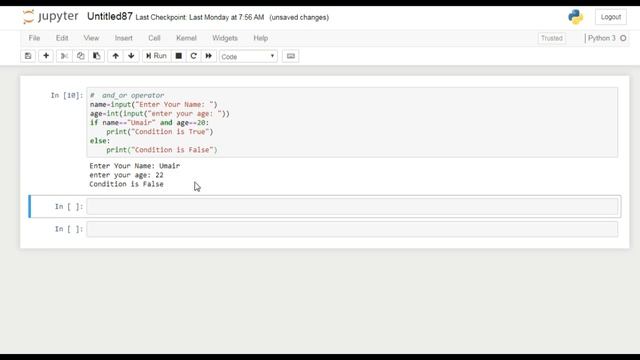Cut selected cells with scissors icon
This screenshot has height=360, width=640.
coord(64,56)
